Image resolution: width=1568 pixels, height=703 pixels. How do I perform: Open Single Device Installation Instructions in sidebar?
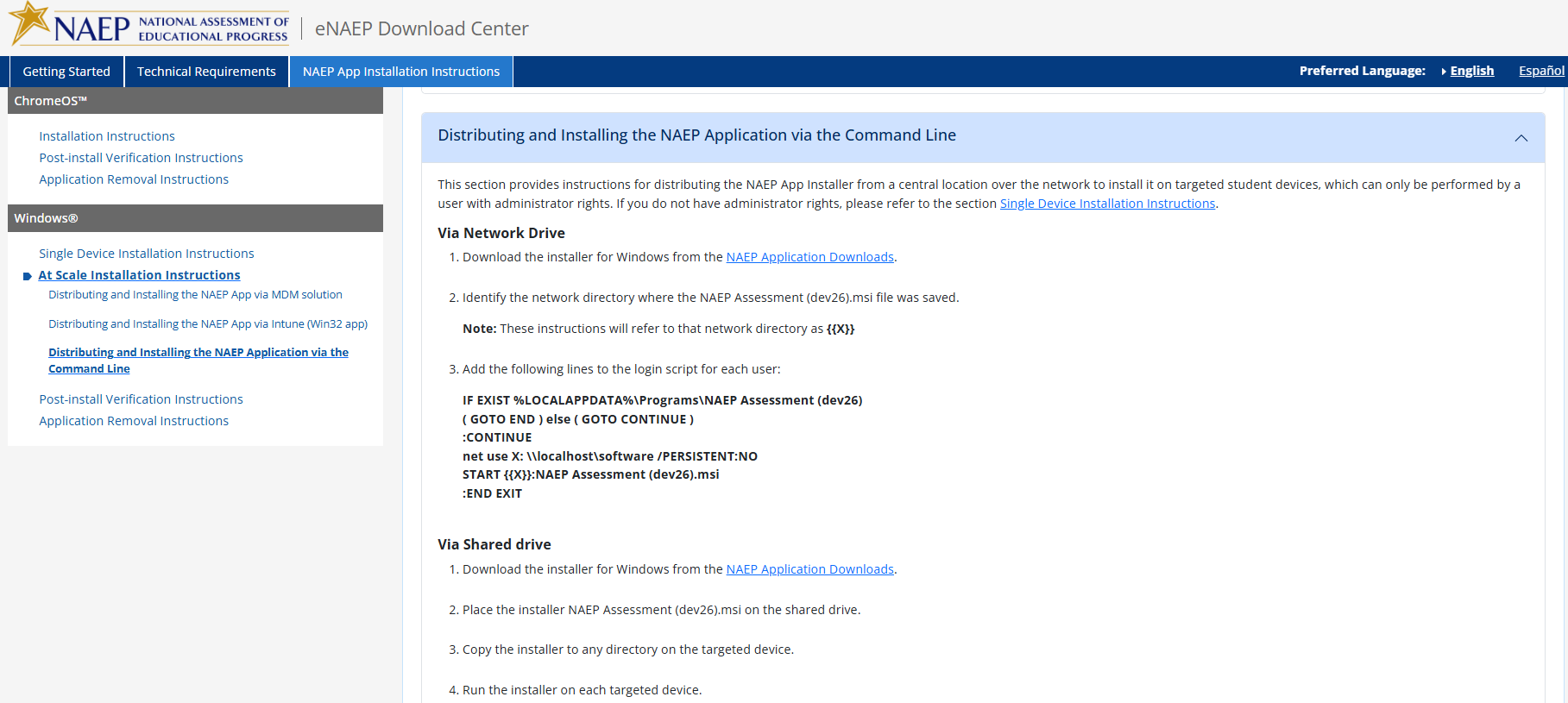point(147,254)
